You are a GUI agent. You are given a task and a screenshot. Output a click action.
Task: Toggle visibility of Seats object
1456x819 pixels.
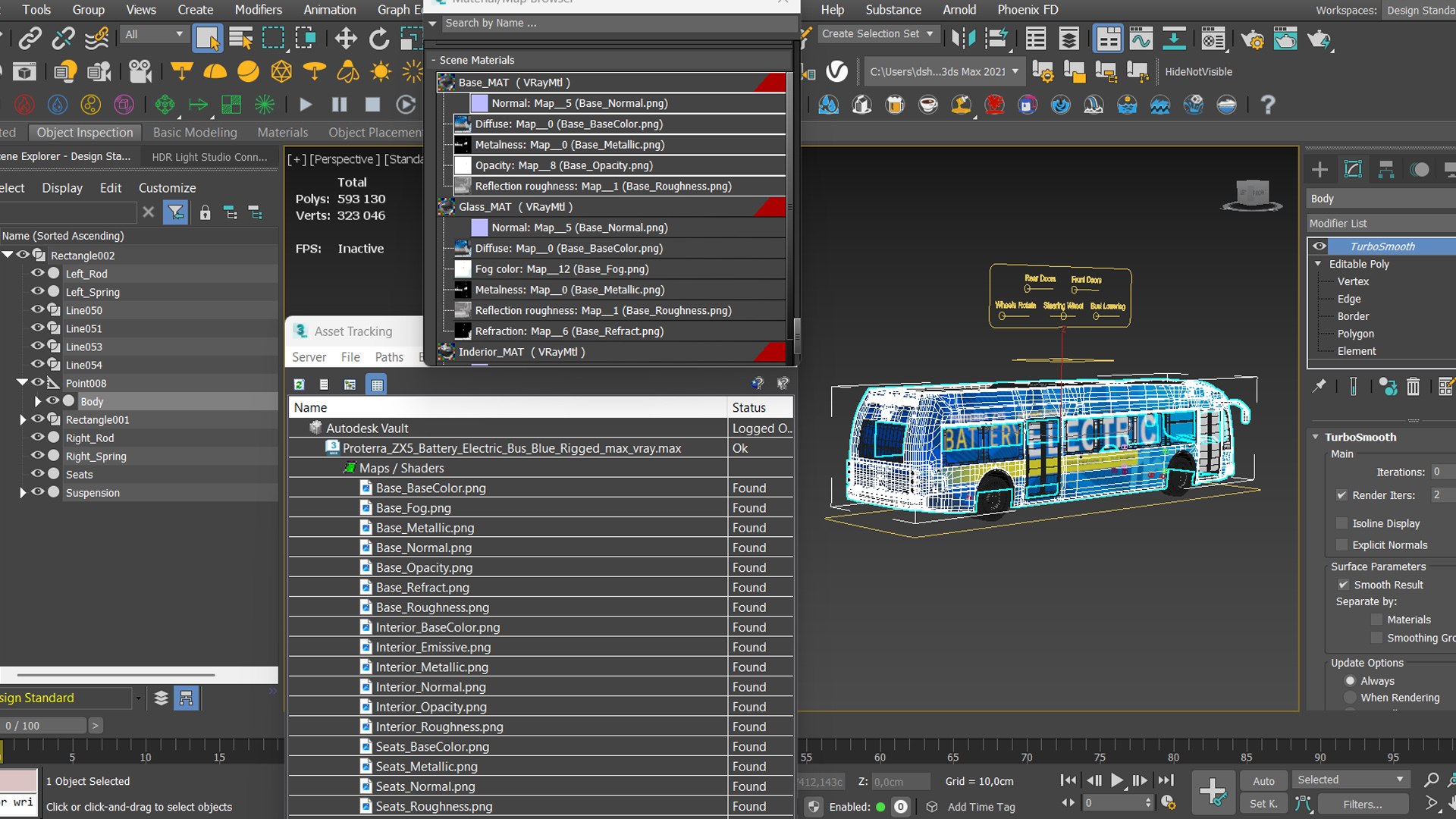37,474
